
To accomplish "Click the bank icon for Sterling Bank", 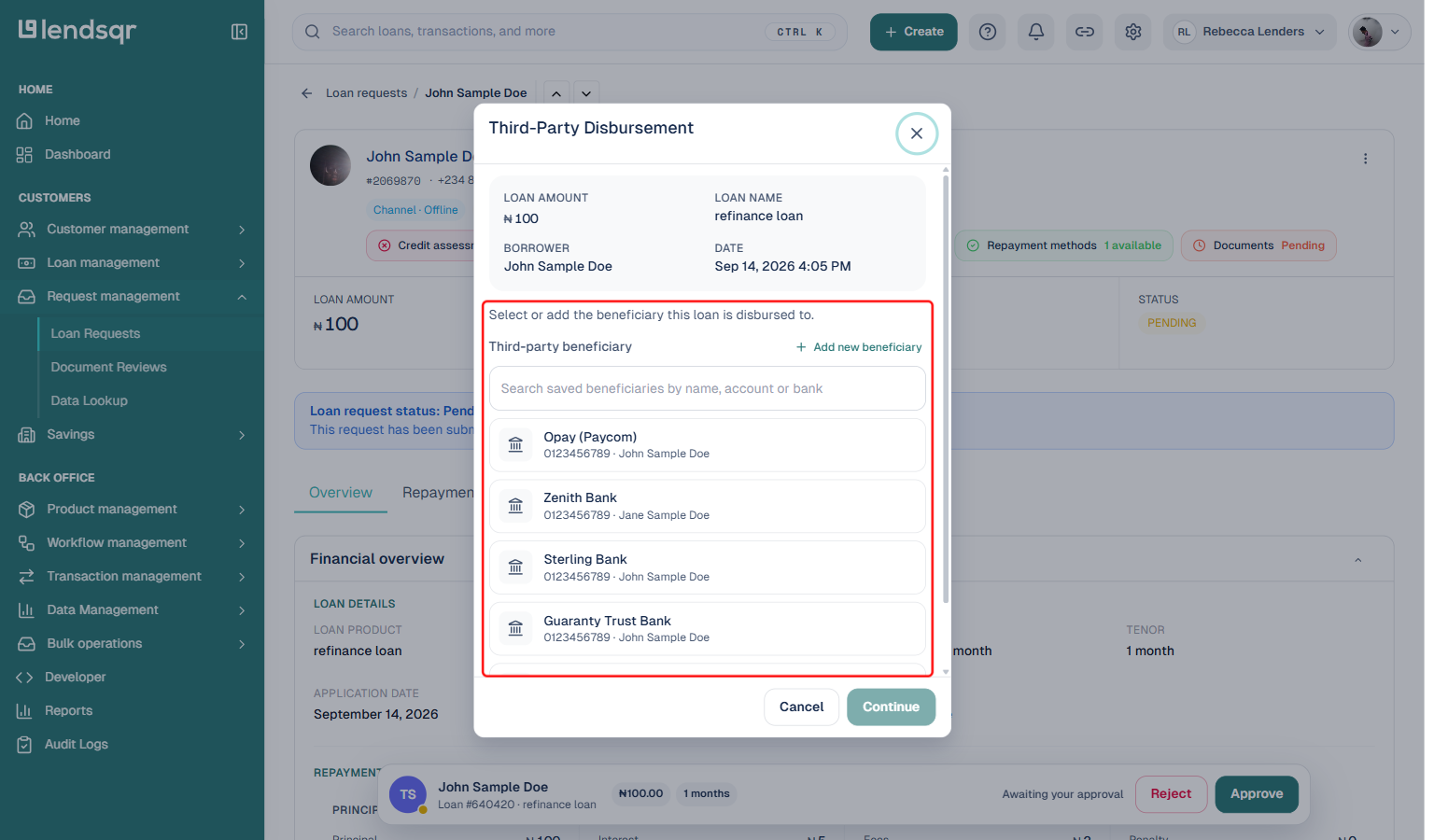I will [x=515, y=567].
